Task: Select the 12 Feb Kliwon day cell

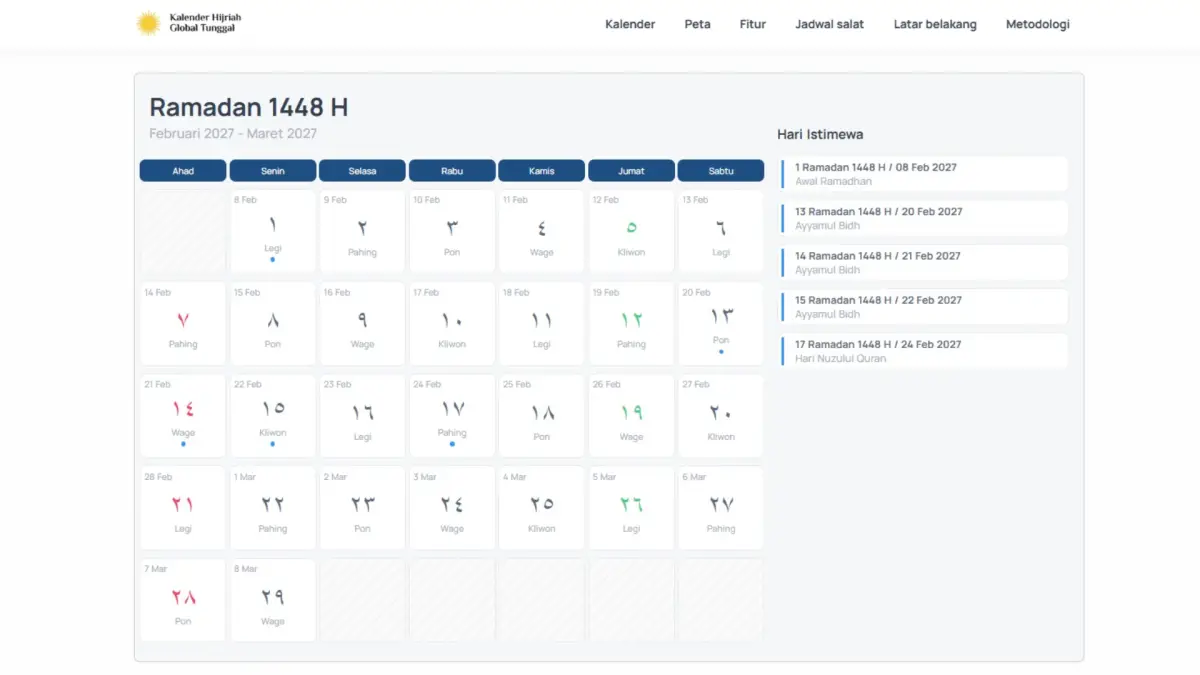Action: coord(631,232)
